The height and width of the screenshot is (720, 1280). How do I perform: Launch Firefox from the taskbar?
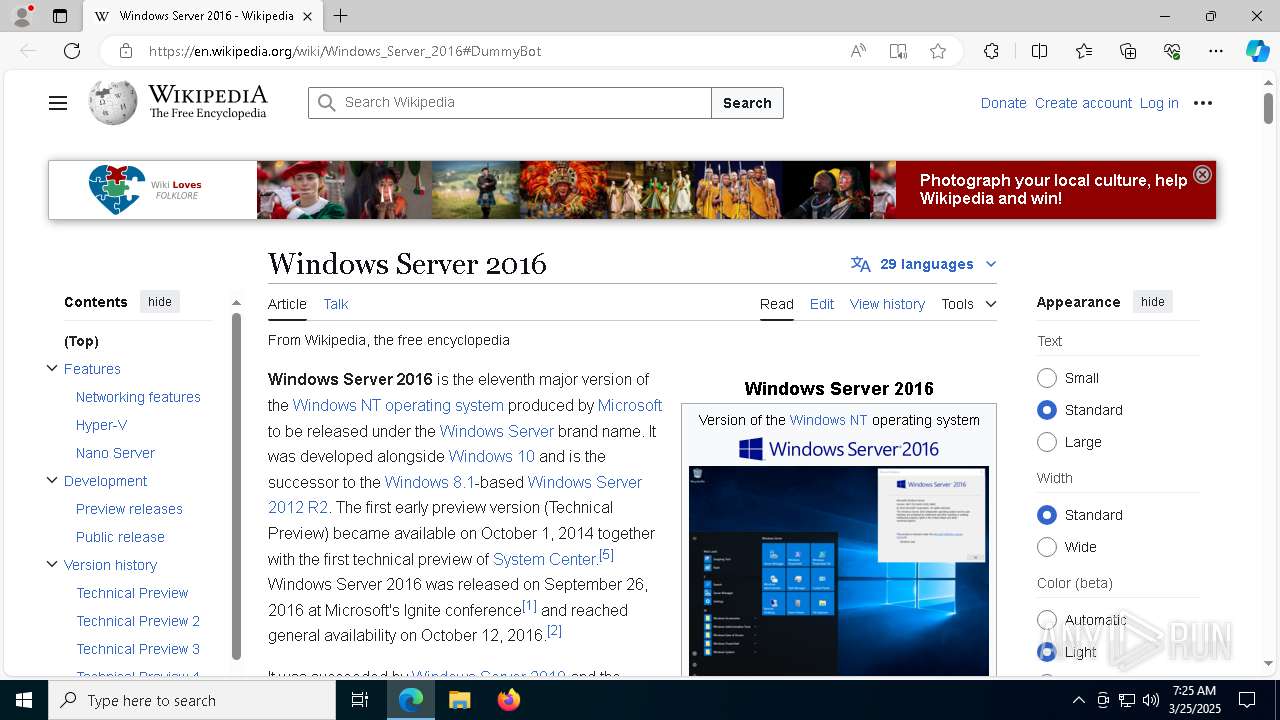(x=509, y=700)
